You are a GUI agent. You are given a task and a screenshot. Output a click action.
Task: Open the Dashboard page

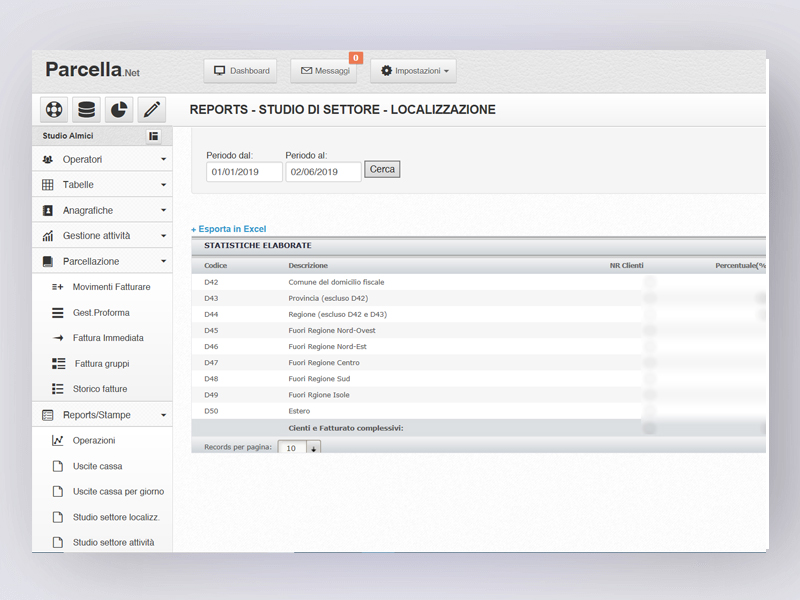241,71
